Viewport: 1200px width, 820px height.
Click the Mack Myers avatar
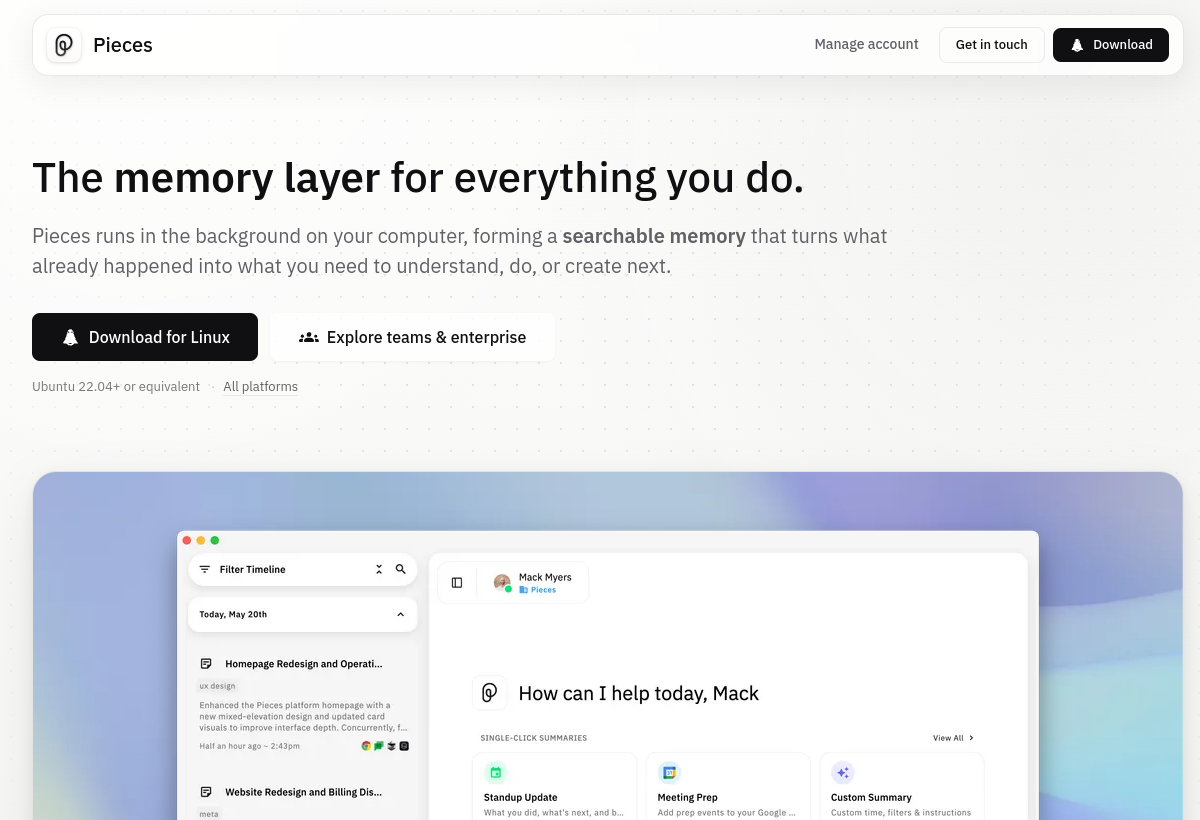(502, 582)
